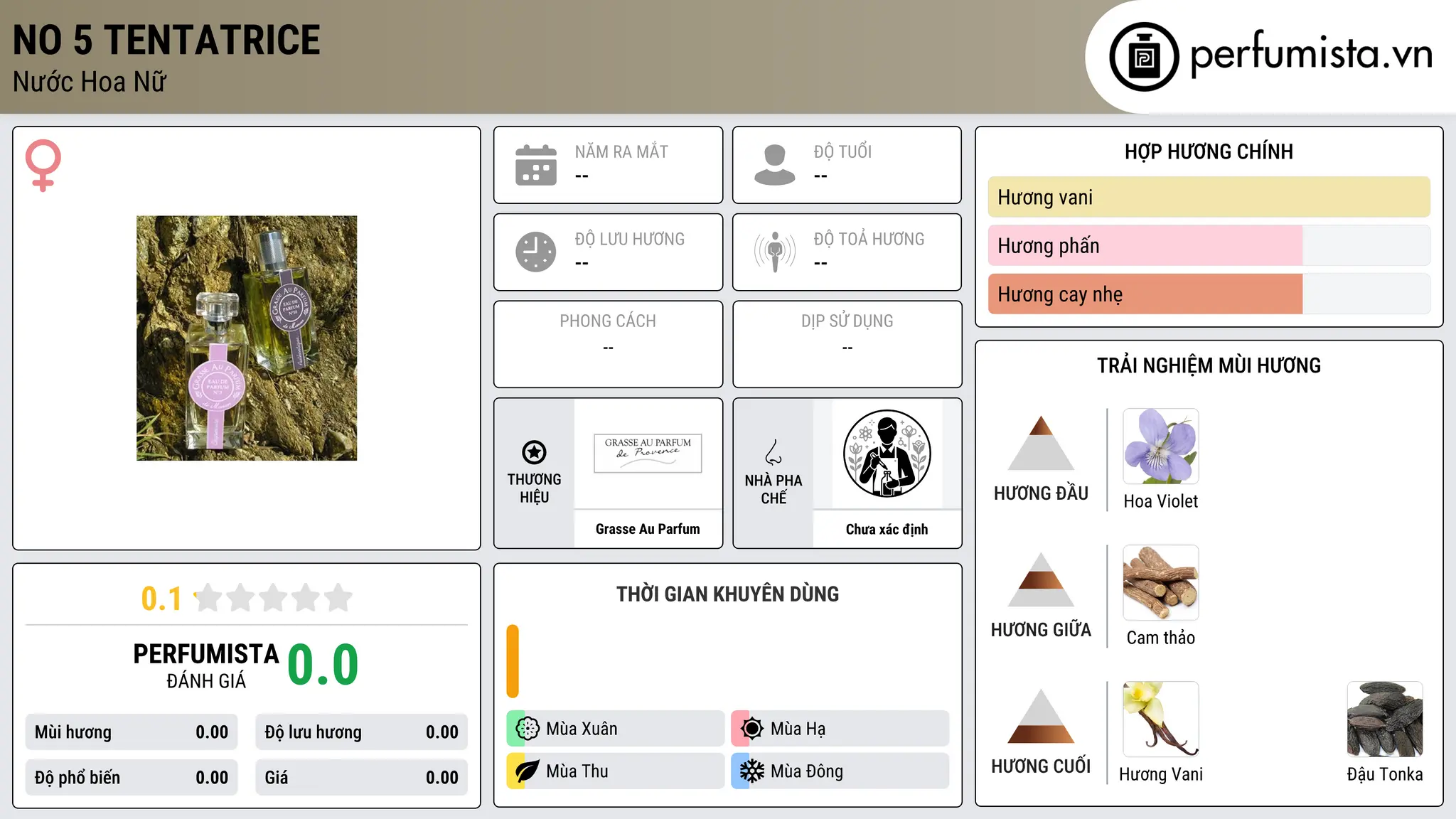Image resolution: width=1456 pixels, height=819 pixels.
Task: Click the five-star rating row
Action: point(274,598)
